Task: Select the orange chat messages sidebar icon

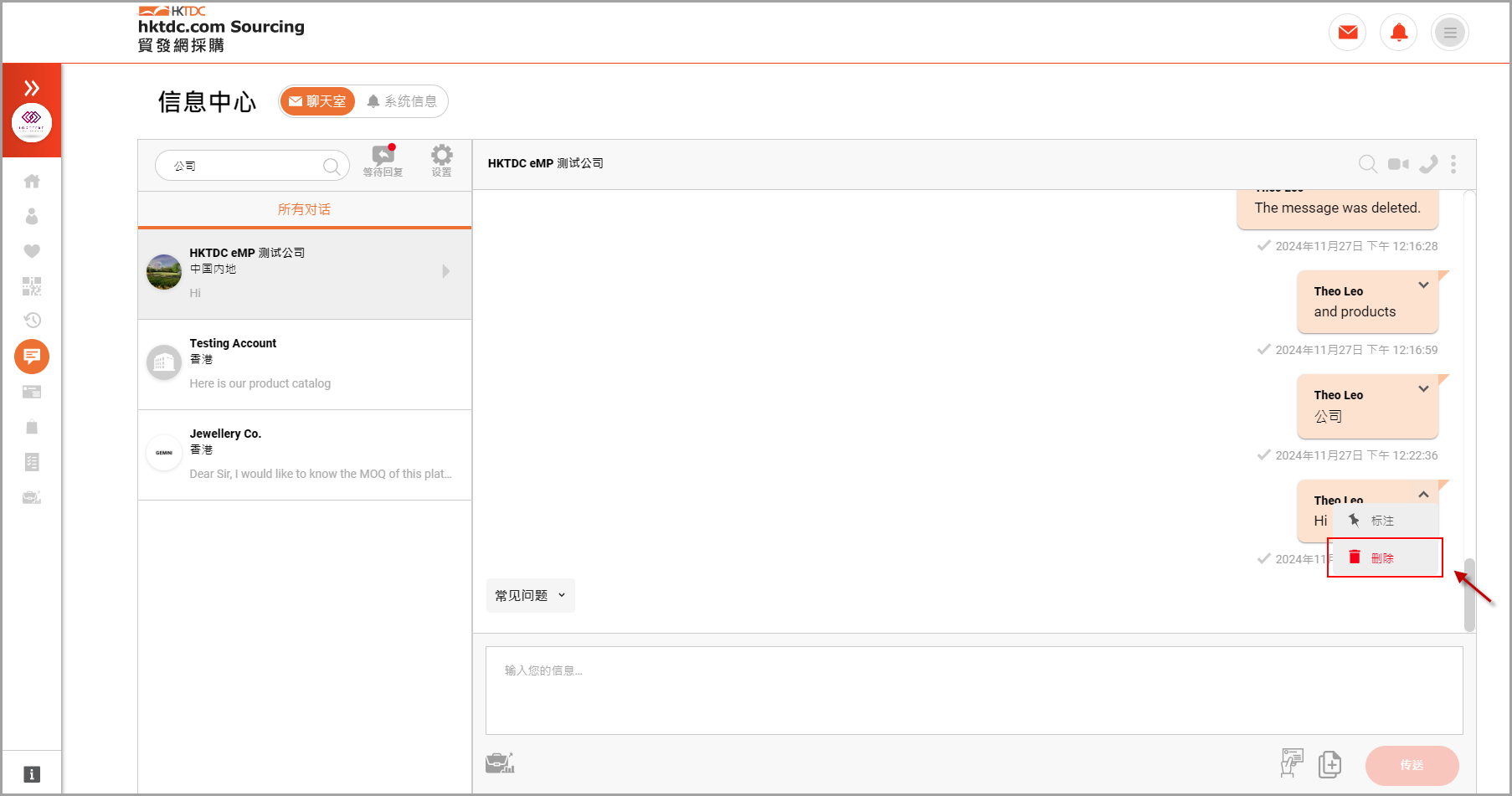Action: click(x=32, y=357)
